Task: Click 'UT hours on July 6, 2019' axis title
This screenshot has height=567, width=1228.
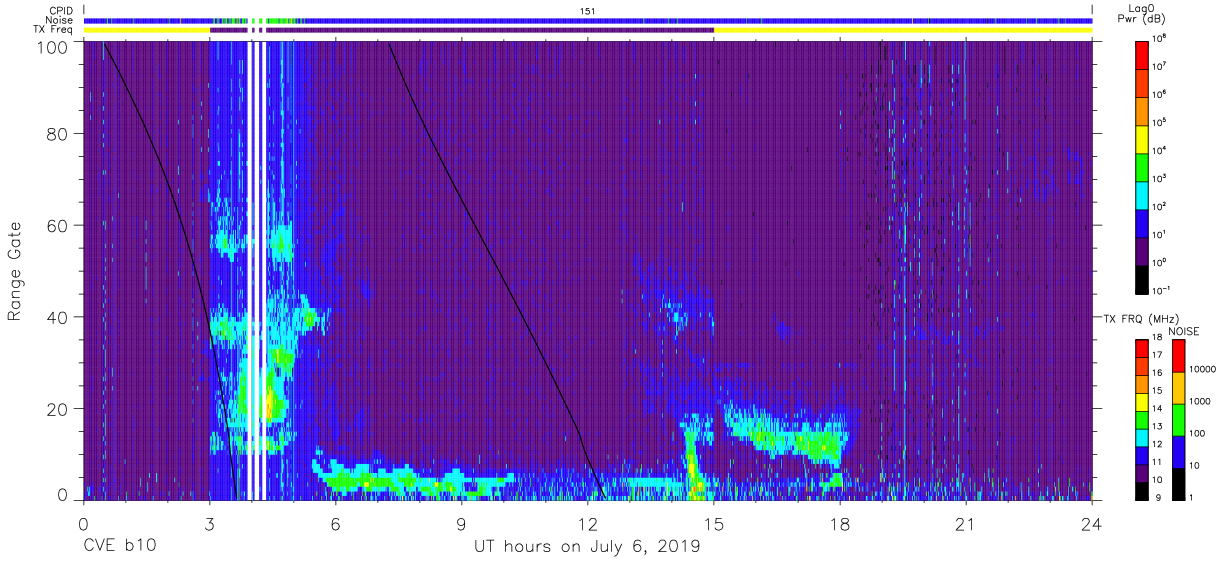Action: (x=587, y=547)
